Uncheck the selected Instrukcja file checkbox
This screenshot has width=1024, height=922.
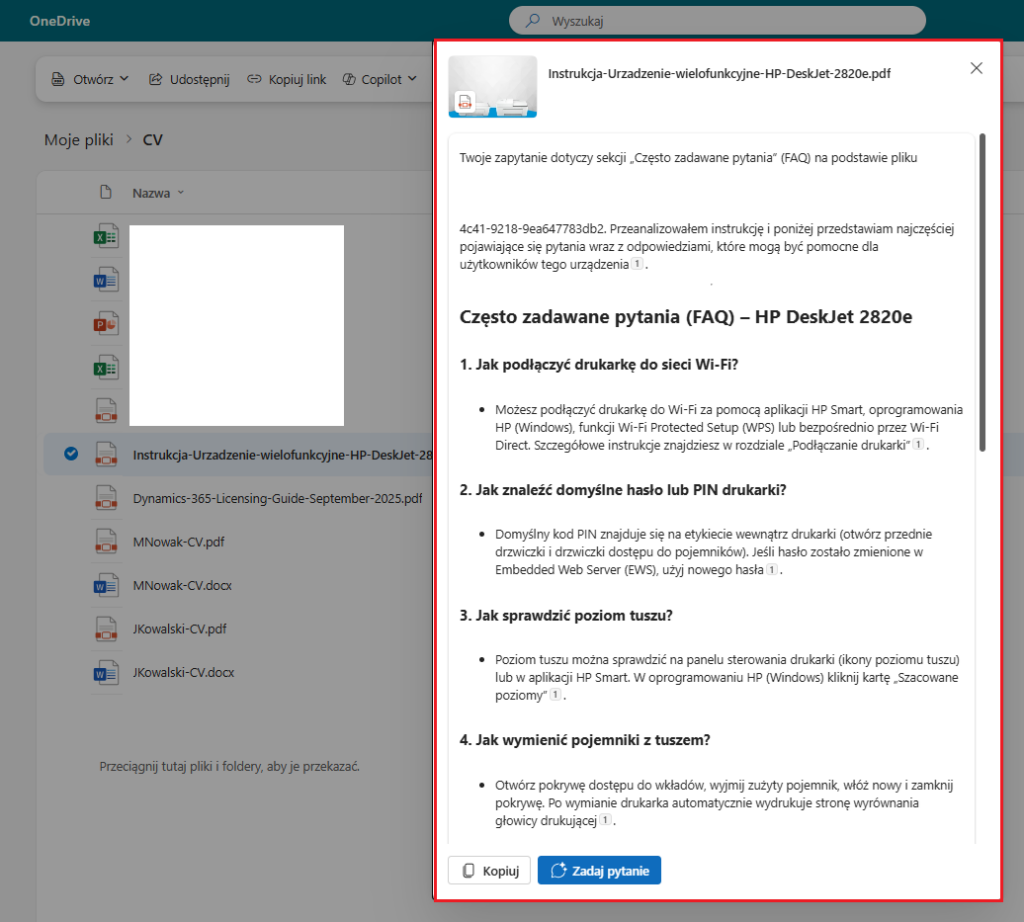click(x=70, y=454)
